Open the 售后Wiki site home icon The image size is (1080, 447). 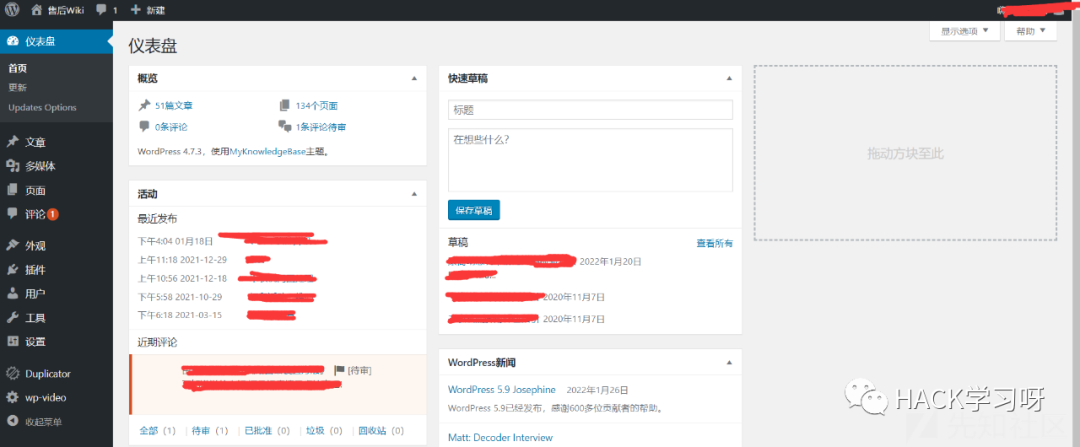click(37, 10)
